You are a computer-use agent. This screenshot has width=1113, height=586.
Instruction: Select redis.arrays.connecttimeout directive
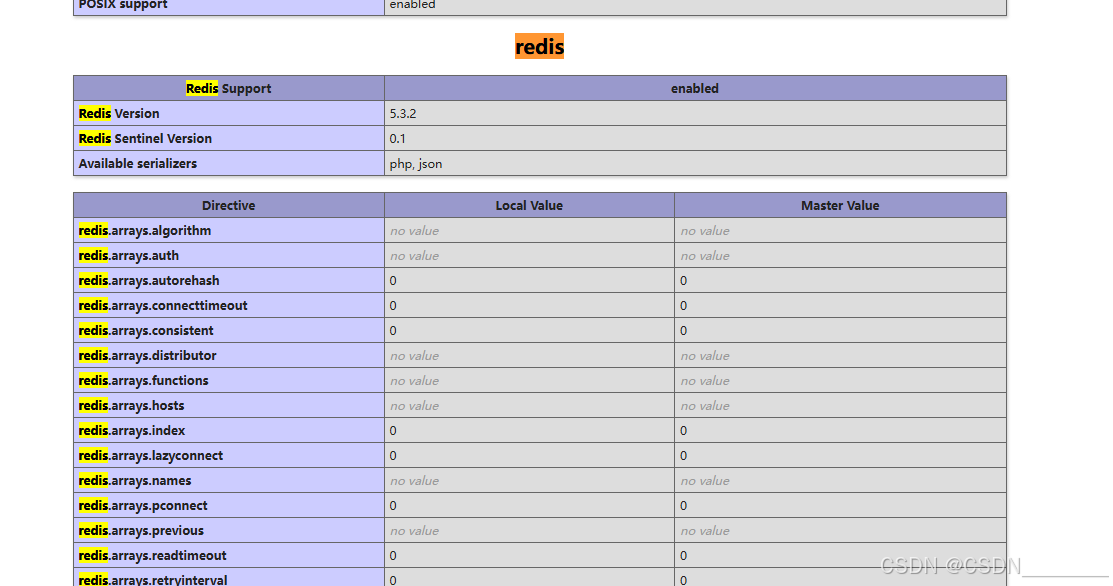(229, 305)
